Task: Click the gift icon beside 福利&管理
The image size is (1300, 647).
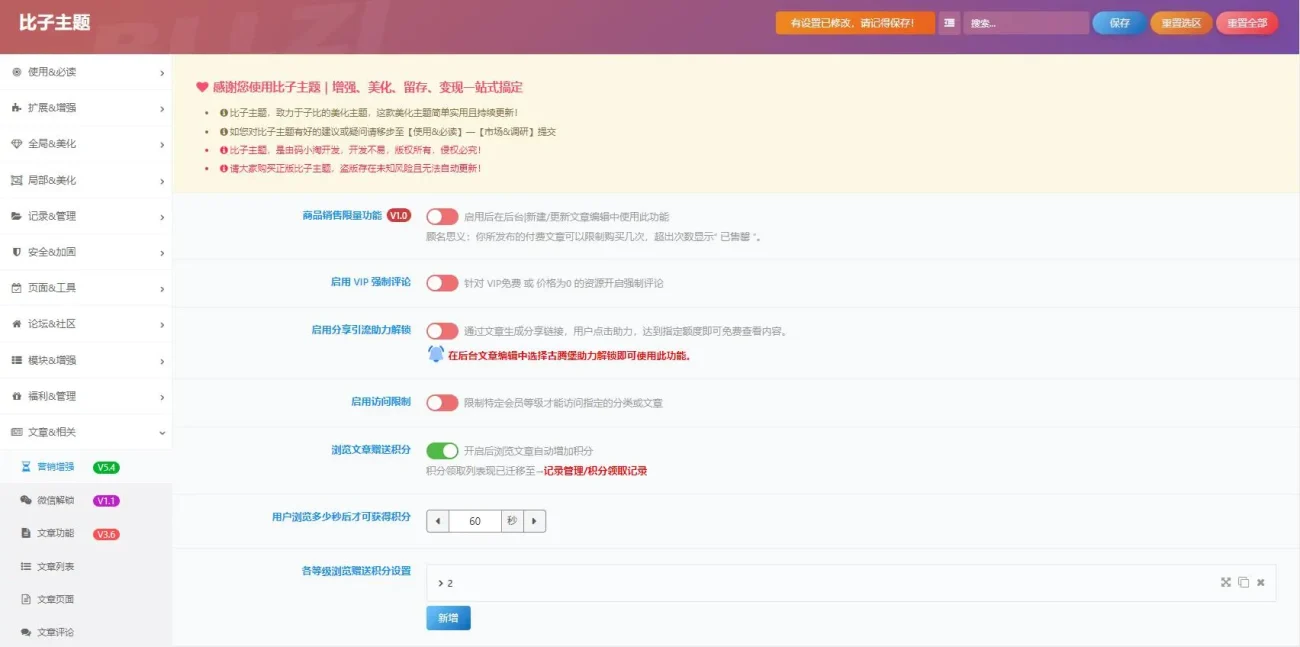Action: click(16, 396)
